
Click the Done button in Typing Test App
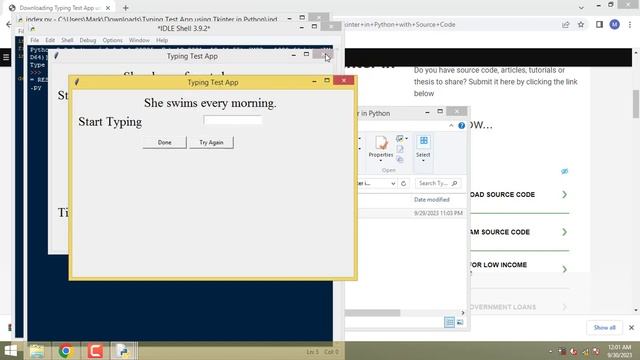point(164,142)
